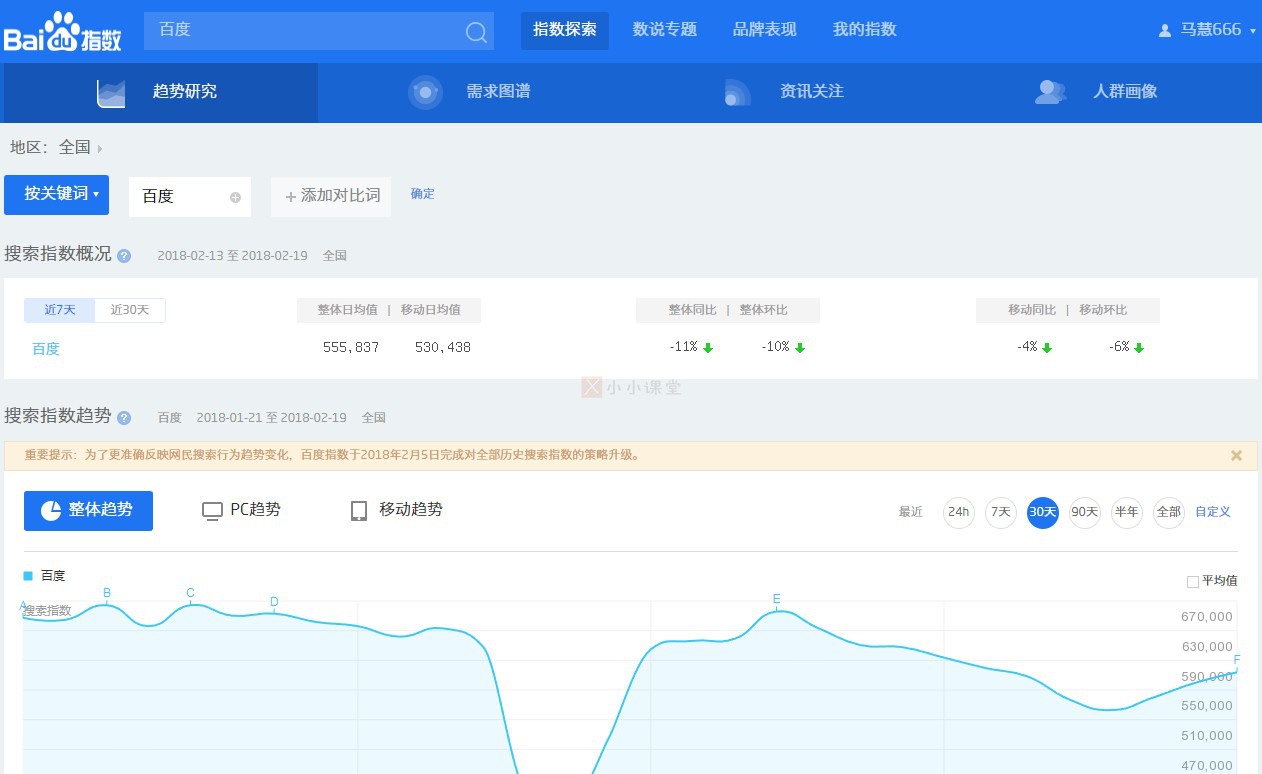
Task: Click the search box at top
Action: pyautogui.click(x=319, y=31)
